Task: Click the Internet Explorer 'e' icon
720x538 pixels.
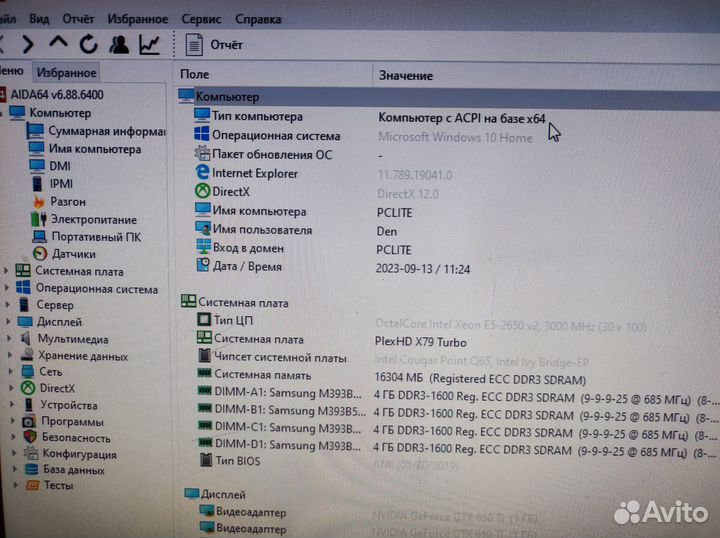Action: 202,172
